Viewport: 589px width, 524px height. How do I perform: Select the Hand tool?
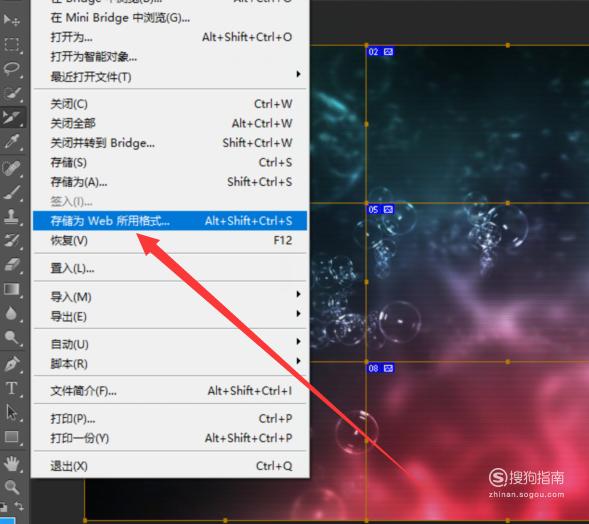[x=11, y=464]
